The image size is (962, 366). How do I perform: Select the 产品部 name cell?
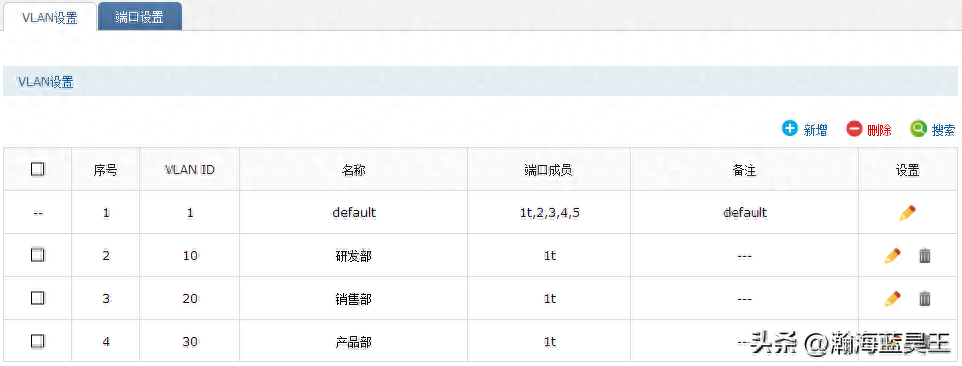[354, 341]
